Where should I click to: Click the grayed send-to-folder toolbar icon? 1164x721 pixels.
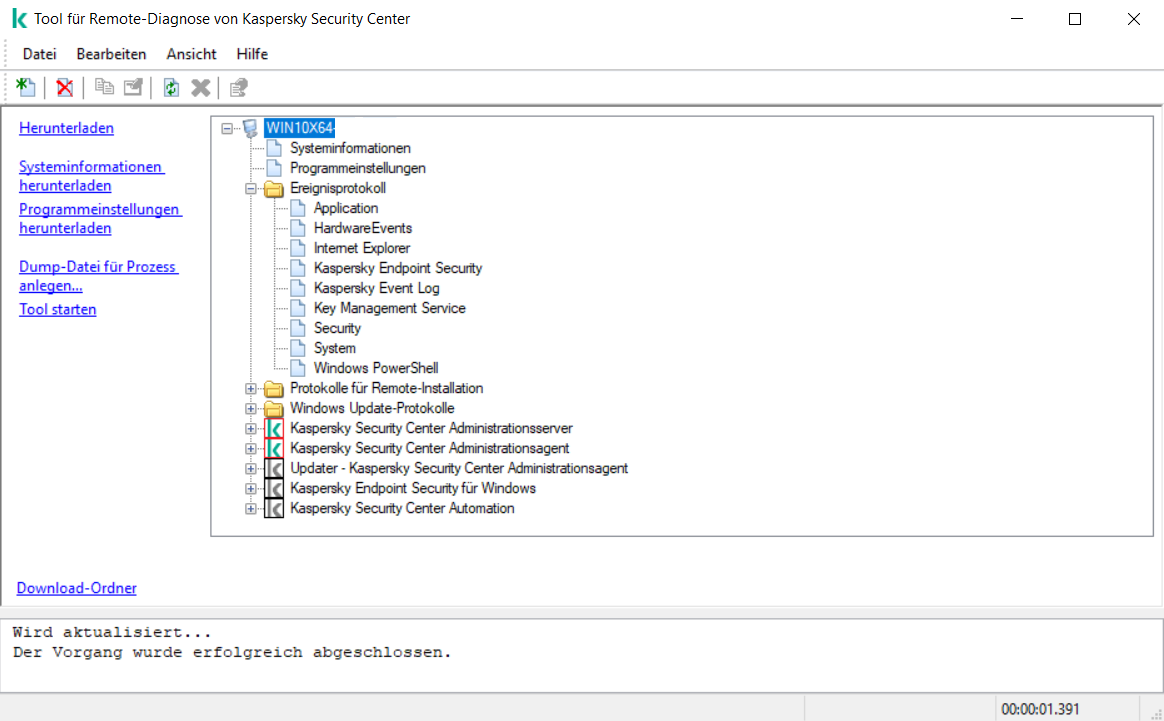coord(133,88)
